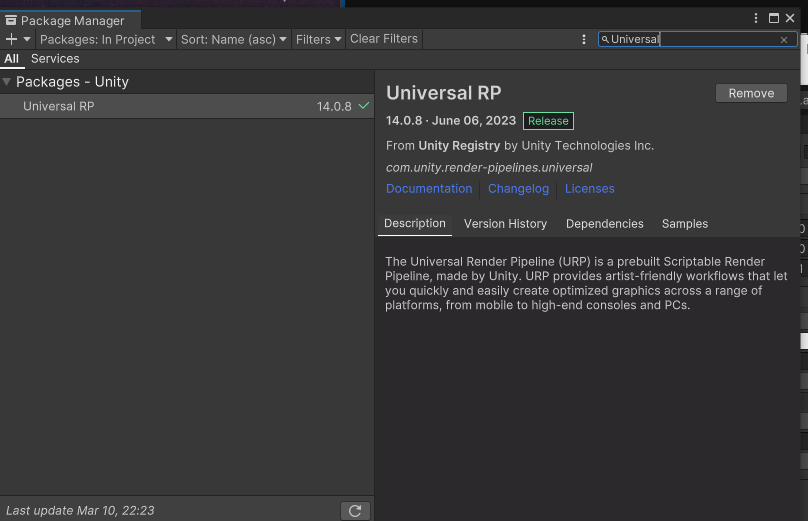Collapse the Packages - Unity group
The width and height of the screenshot is (808, 521).
click(7, 82)
